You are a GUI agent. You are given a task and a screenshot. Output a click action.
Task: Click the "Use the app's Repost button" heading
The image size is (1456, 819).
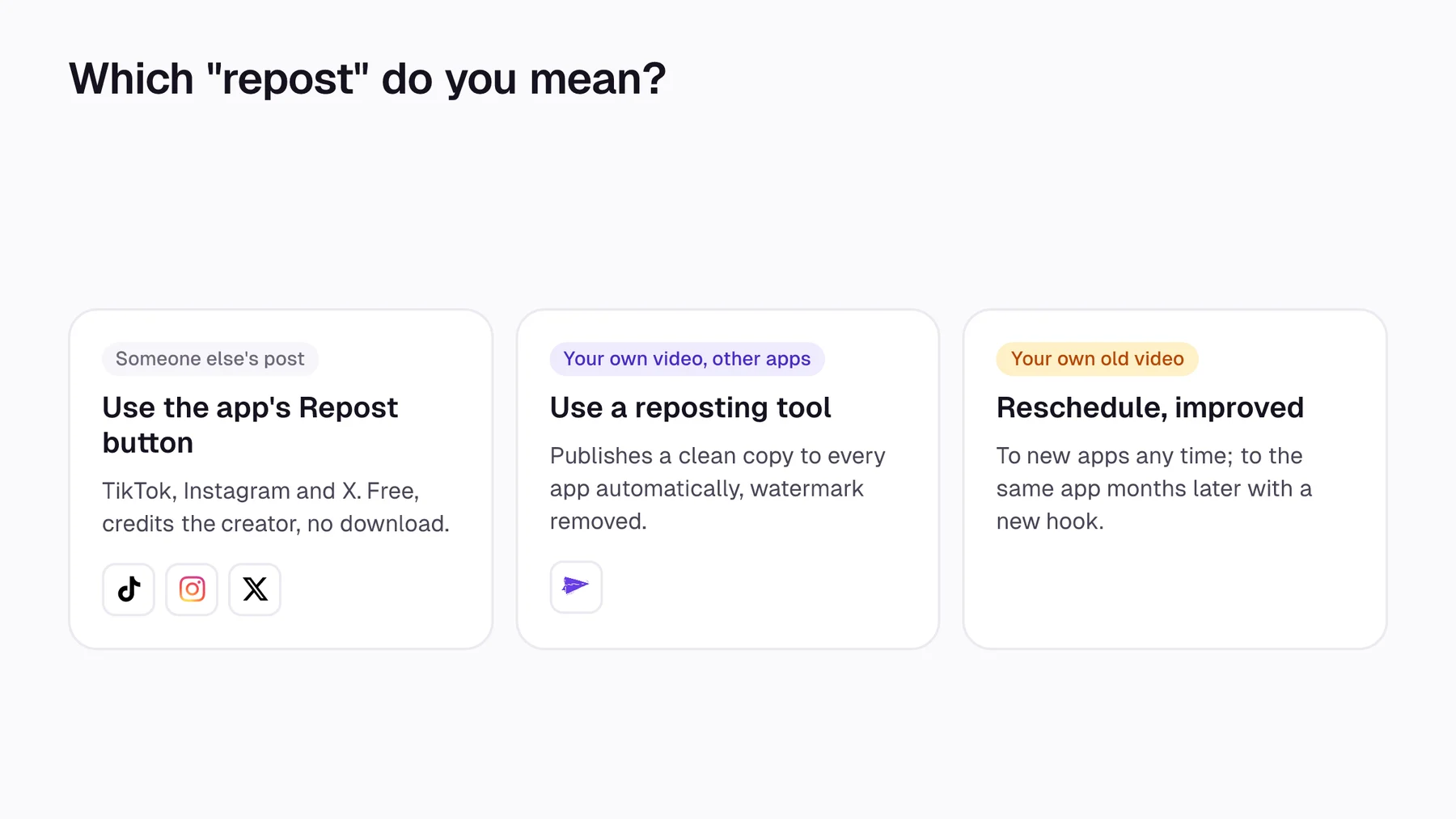250,425
